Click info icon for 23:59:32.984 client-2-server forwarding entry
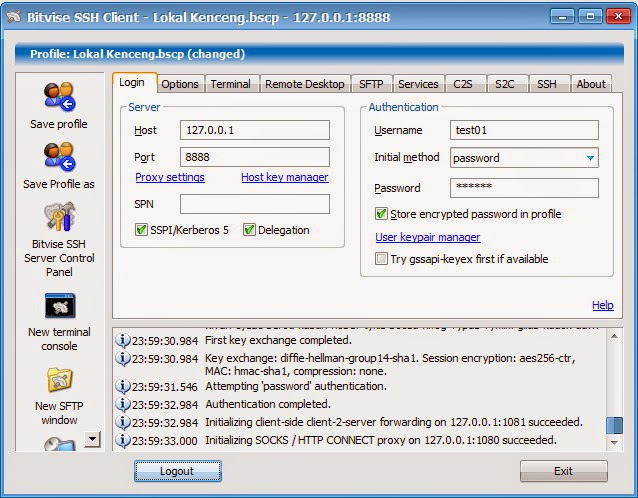The width and height of the screenshot is (638, 498). (x=122, y=422)
